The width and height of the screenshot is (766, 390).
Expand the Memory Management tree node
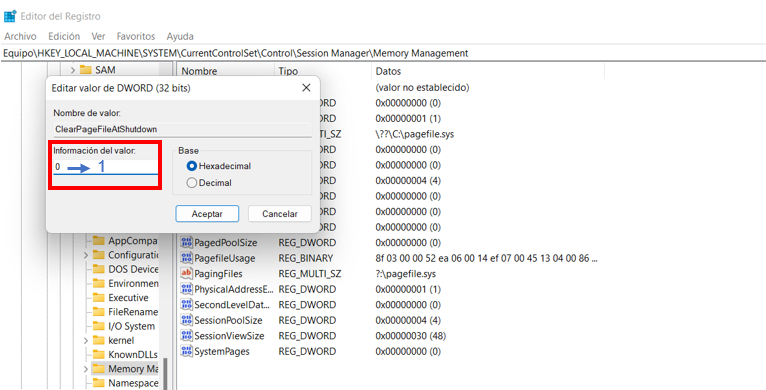86,369
